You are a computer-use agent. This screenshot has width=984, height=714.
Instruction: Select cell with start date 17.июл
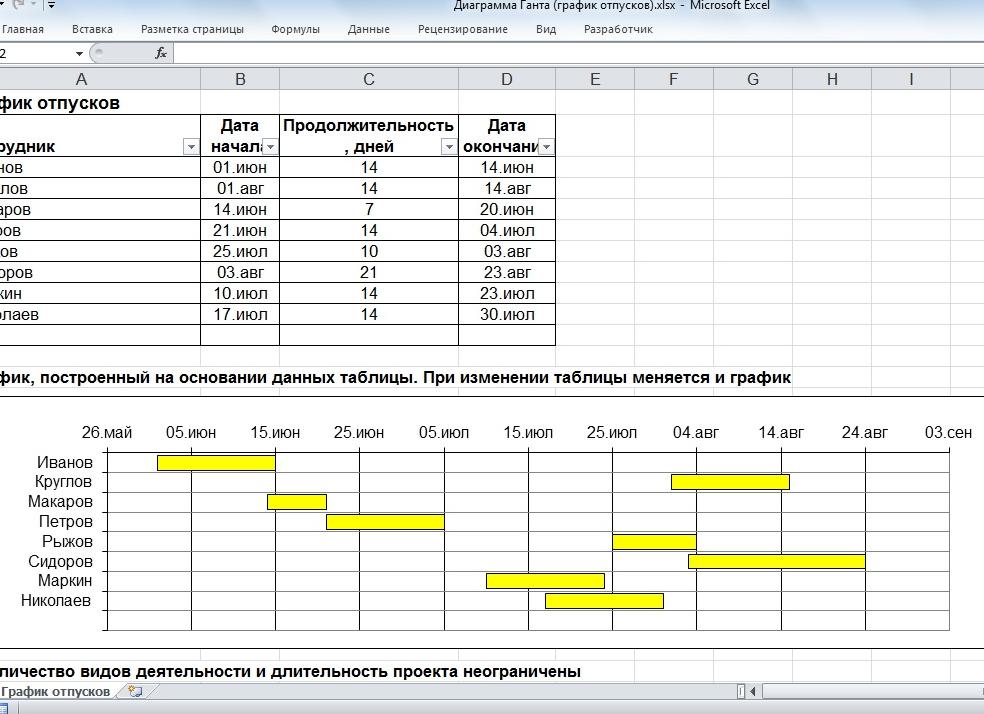click(240, 314)
